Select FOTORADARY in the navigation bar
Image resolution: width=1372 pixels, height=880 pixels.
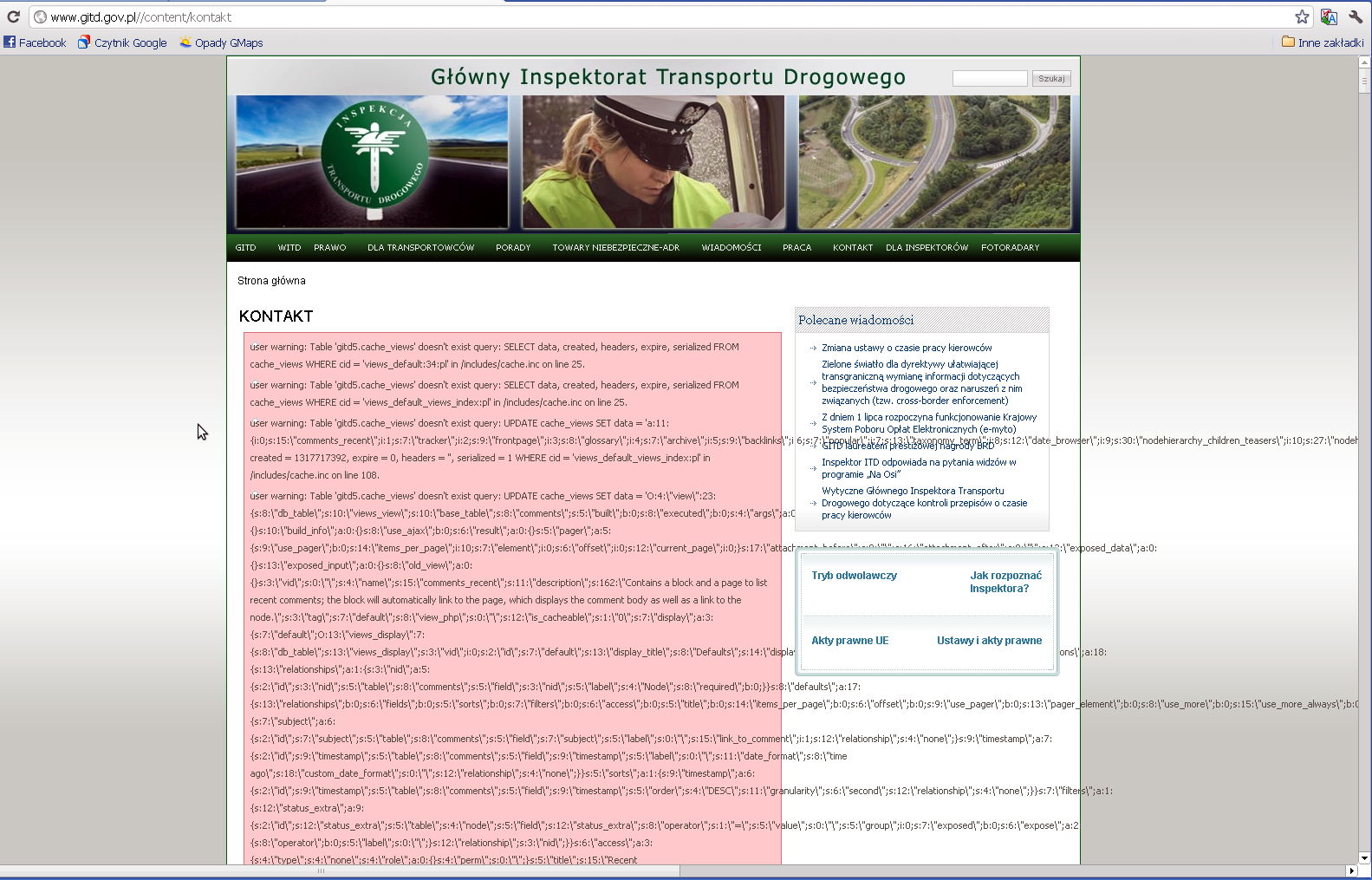[1010, 248]
